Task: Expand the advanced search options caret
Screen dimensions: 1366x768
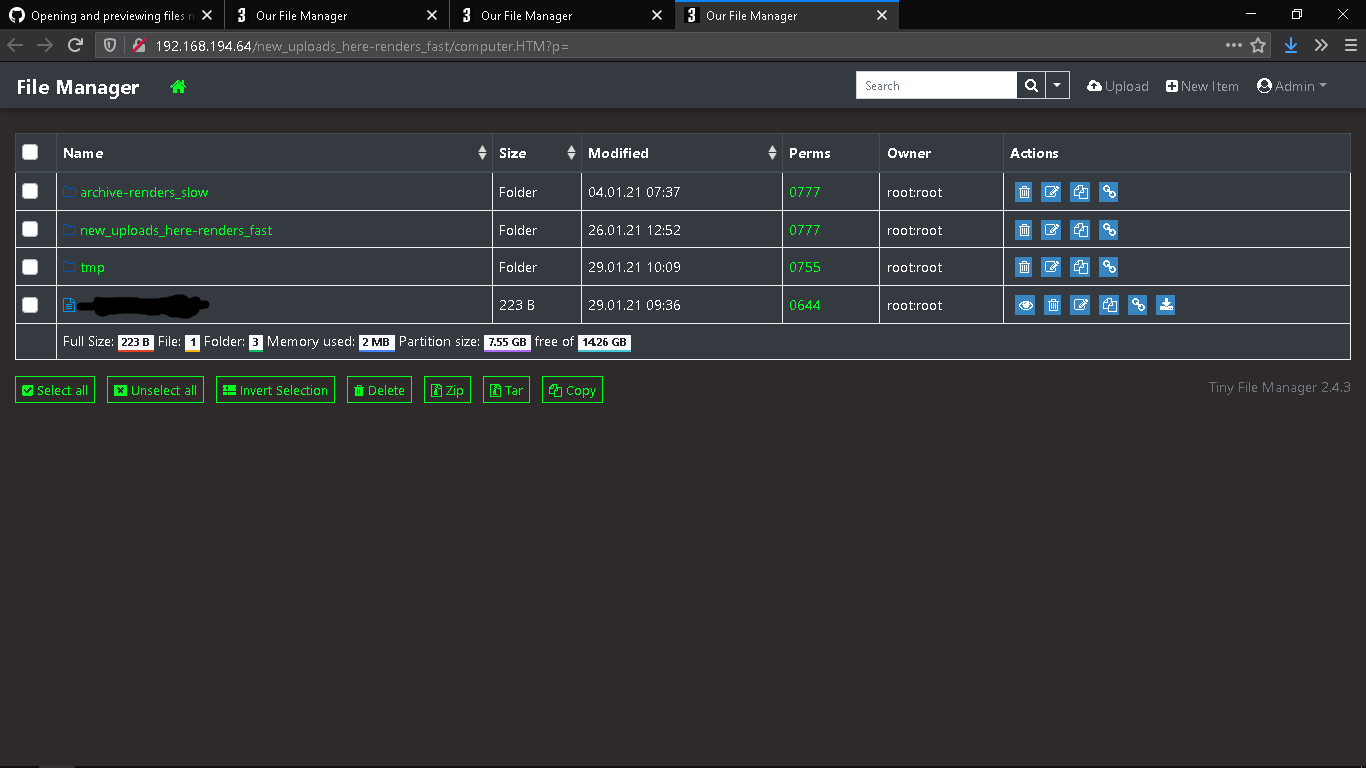Action: click(1057, 85)
